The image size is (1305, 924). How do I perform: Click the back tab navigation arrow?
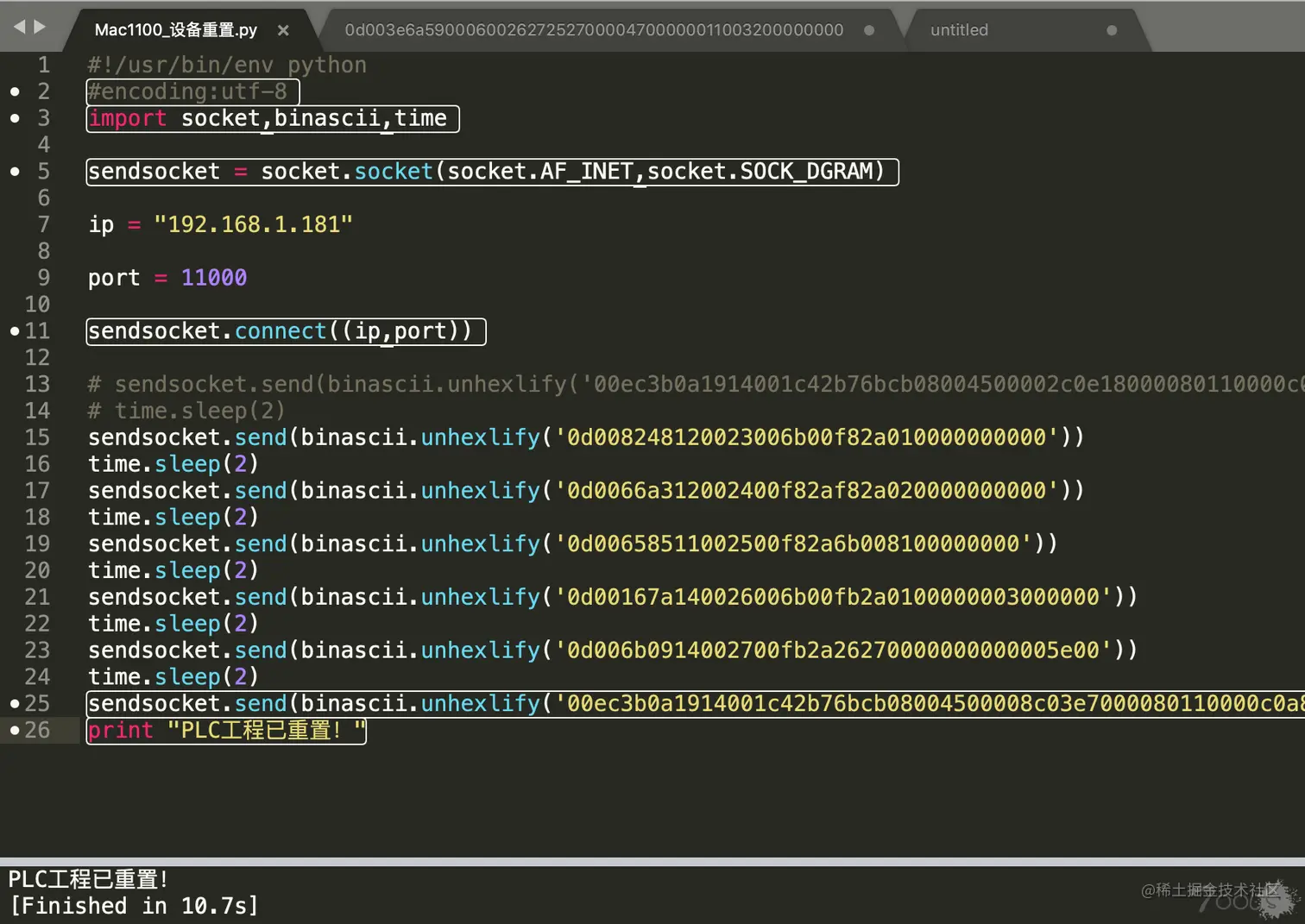click(x=19, y=27)
